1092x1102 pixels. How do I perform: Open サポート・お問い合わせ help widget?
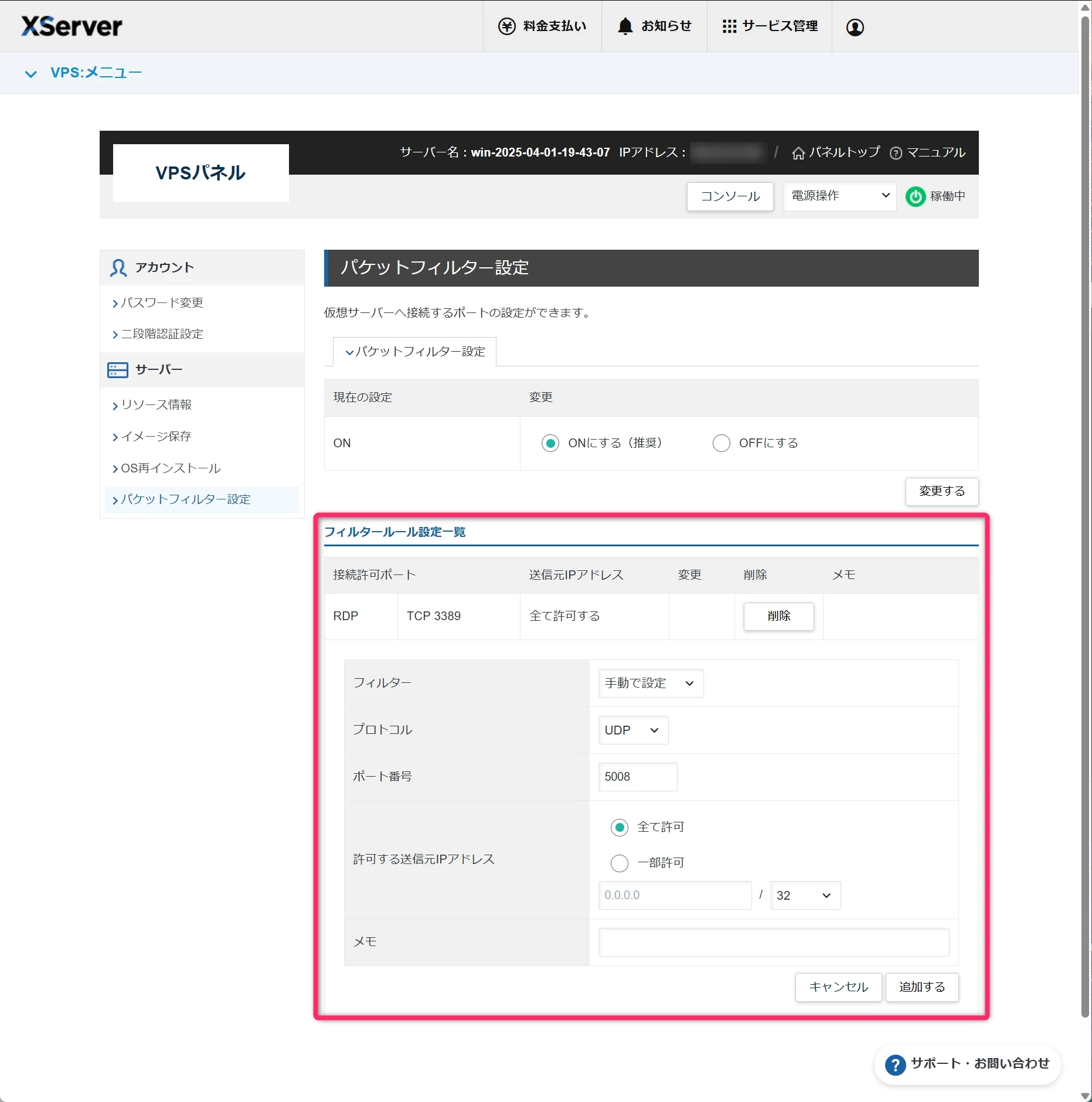tap(967, 1064)
